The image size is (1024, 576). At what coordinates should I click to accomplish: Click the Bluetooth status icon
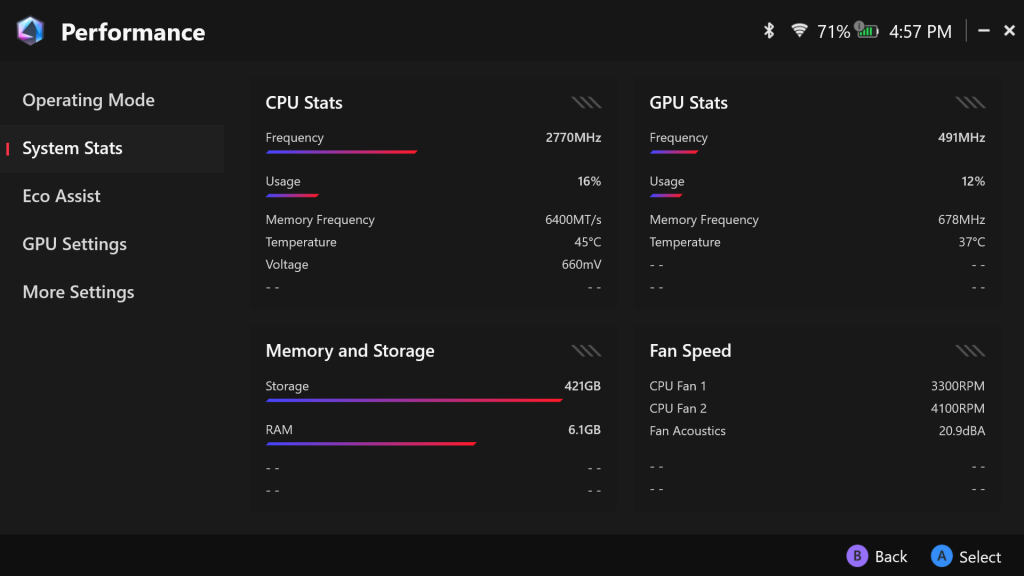point(769,31)
